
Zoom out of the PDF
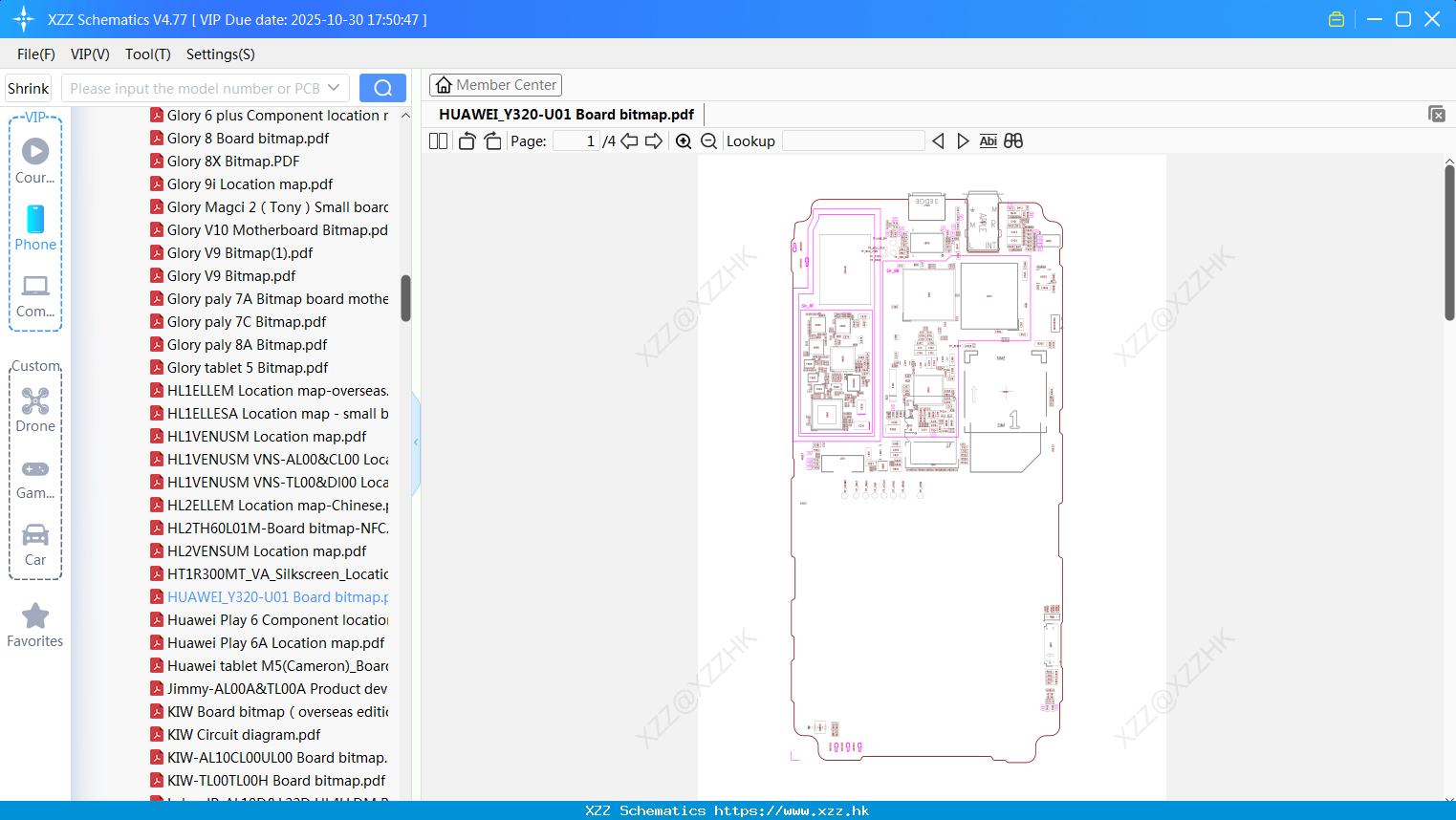[708, 141]
